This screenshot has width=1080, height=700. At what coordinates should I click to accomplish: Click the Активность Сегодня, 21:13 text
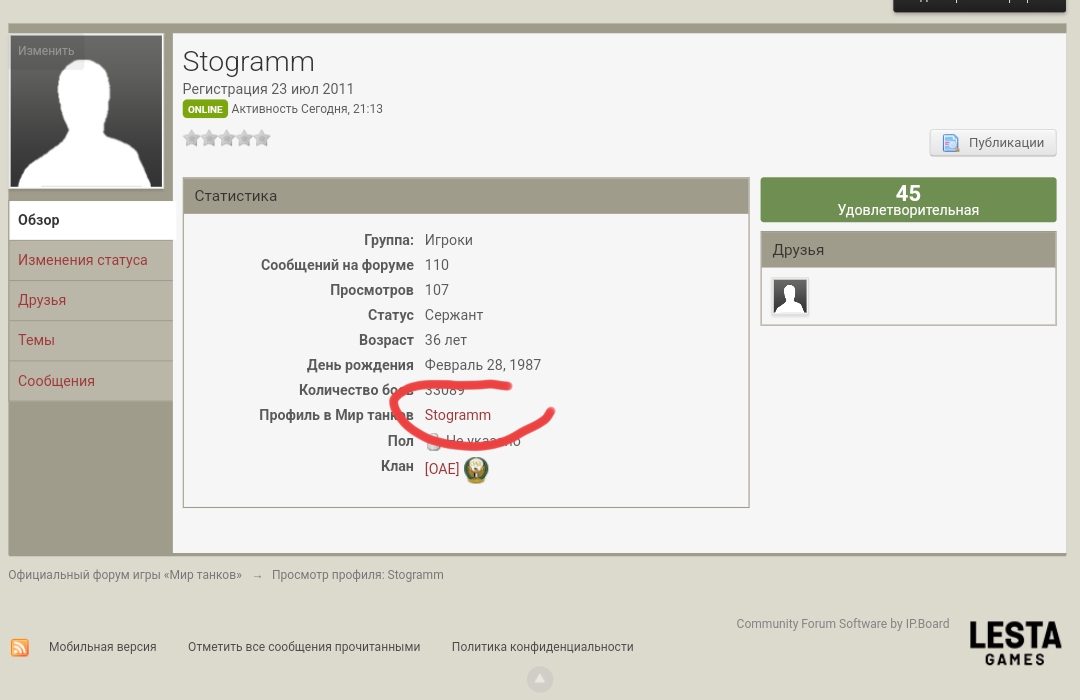[x=307, y=109]
